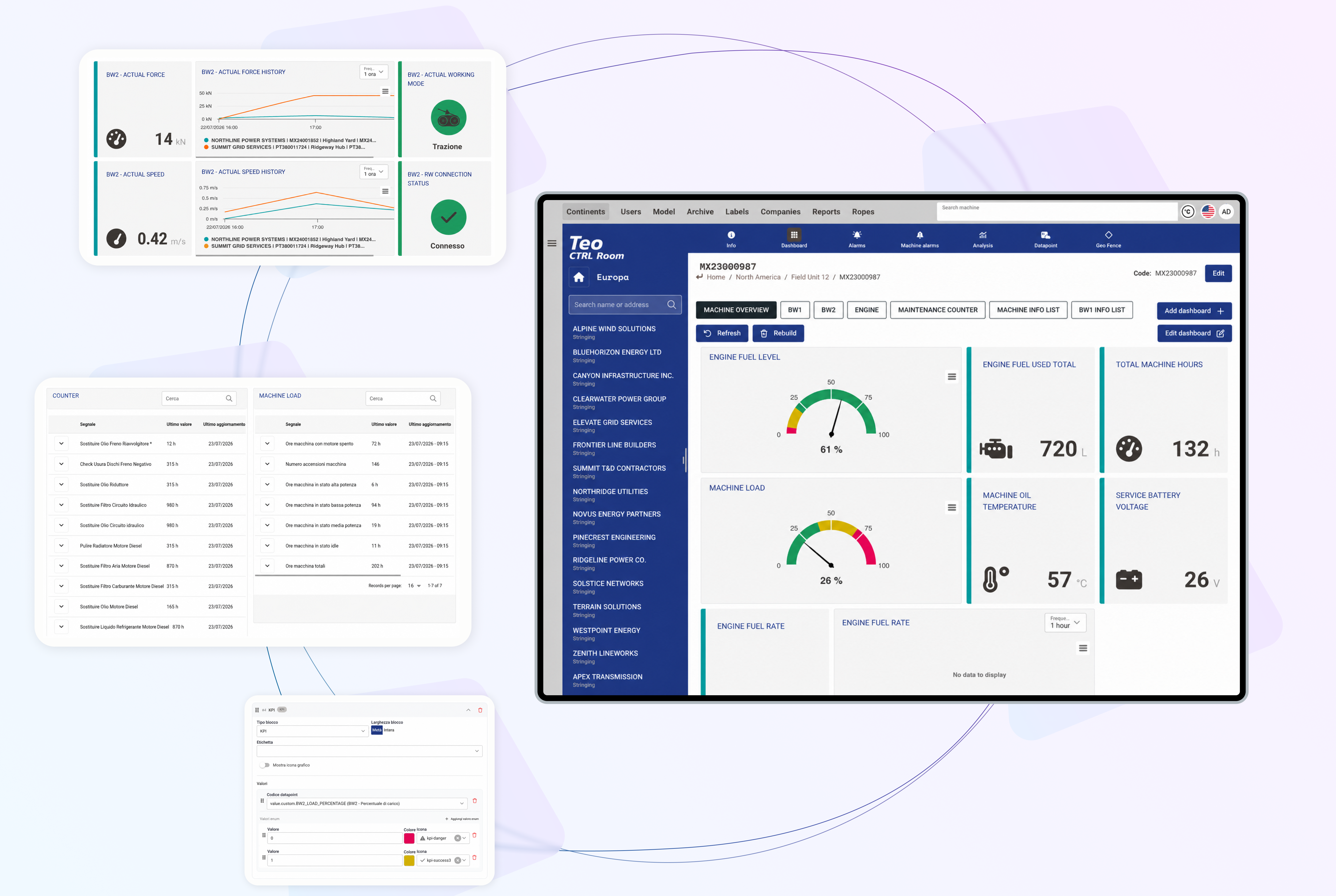Expand Ore macchina in stato idle row
This screenshot has width=1336, height=896.
[267, 546]
